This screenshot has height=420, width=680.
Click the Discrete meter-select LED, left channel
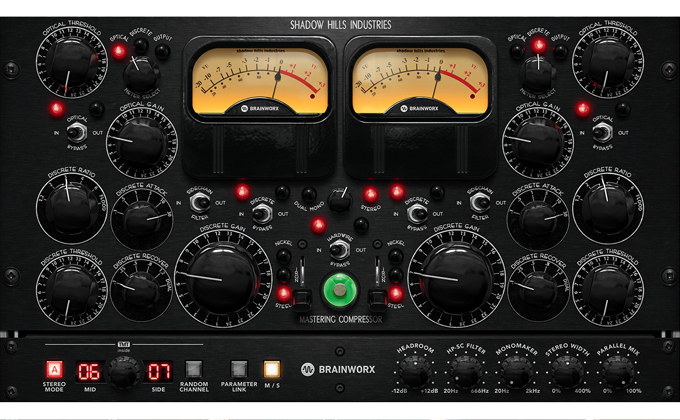pos(141,45)
